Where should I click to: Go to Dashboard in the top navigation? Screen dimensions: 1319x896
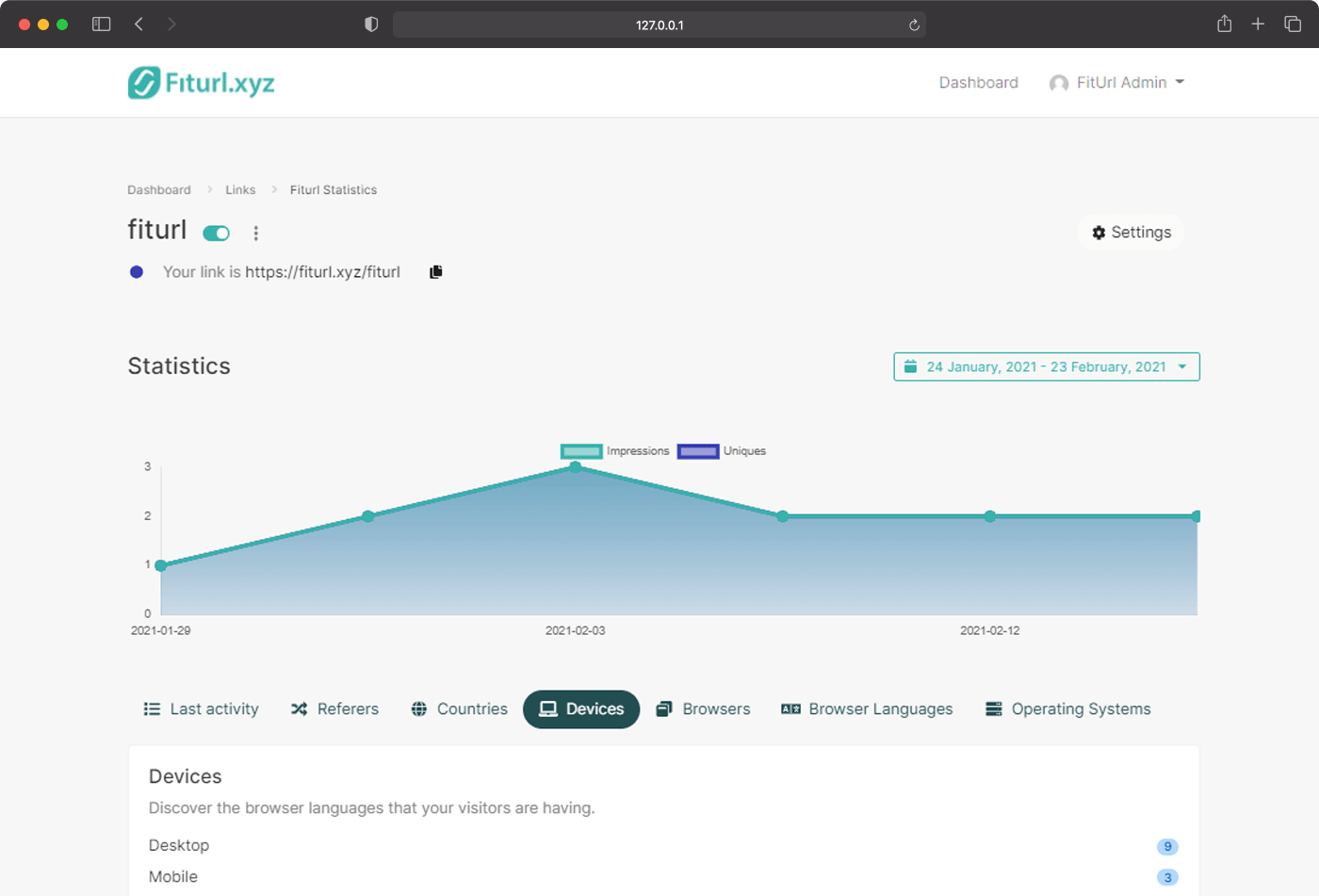(978, 83)
